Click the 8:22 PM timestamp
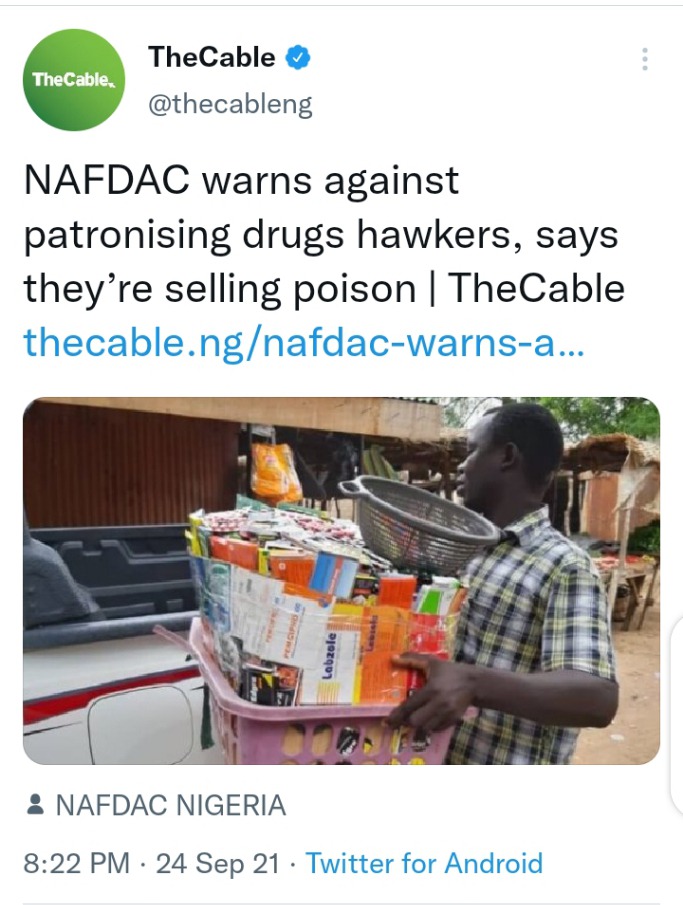 point(76,863)
